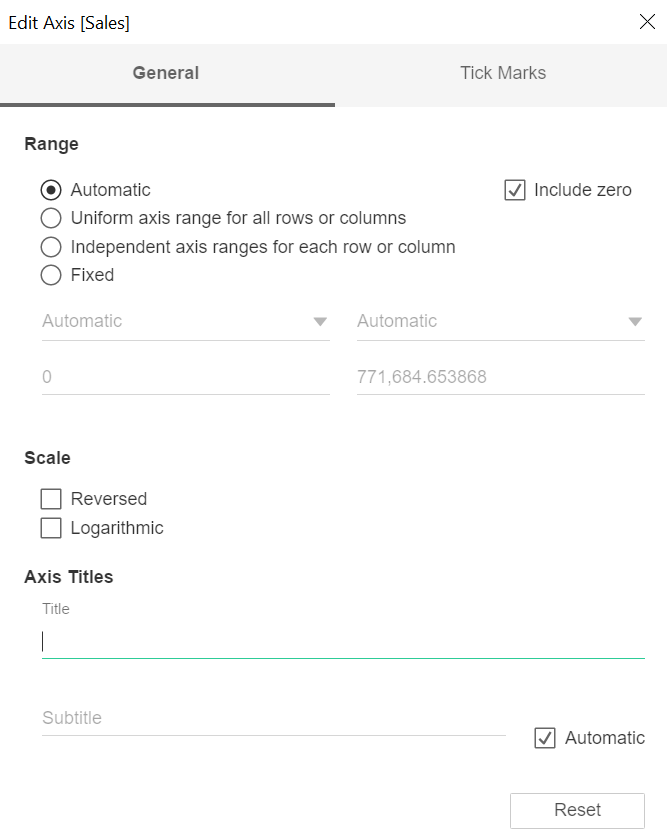Open the right Automatic end dropdown
This screenshot has height=838, width=667.
pyautogui.click(x=501, y=321)
